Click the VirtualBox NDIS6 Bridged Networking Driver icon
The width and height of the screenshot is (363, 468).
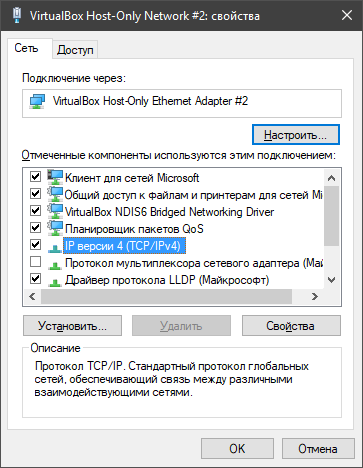(55, 211)
